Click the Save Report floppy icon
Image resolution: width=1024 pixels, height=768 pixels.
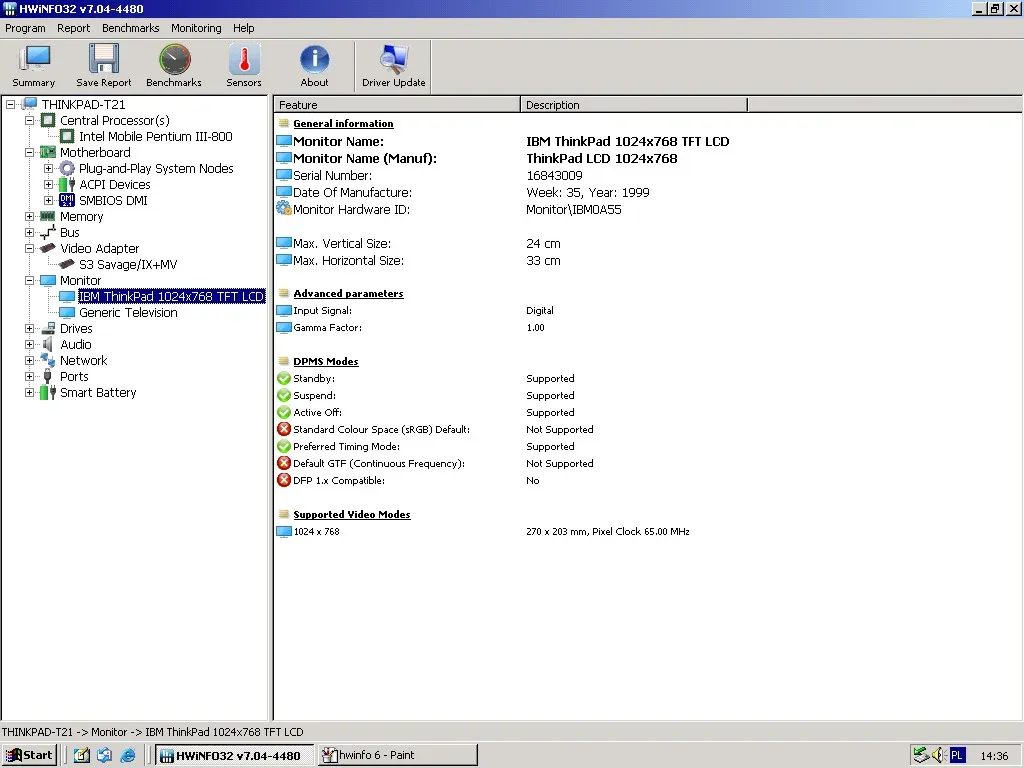(104, 59)
